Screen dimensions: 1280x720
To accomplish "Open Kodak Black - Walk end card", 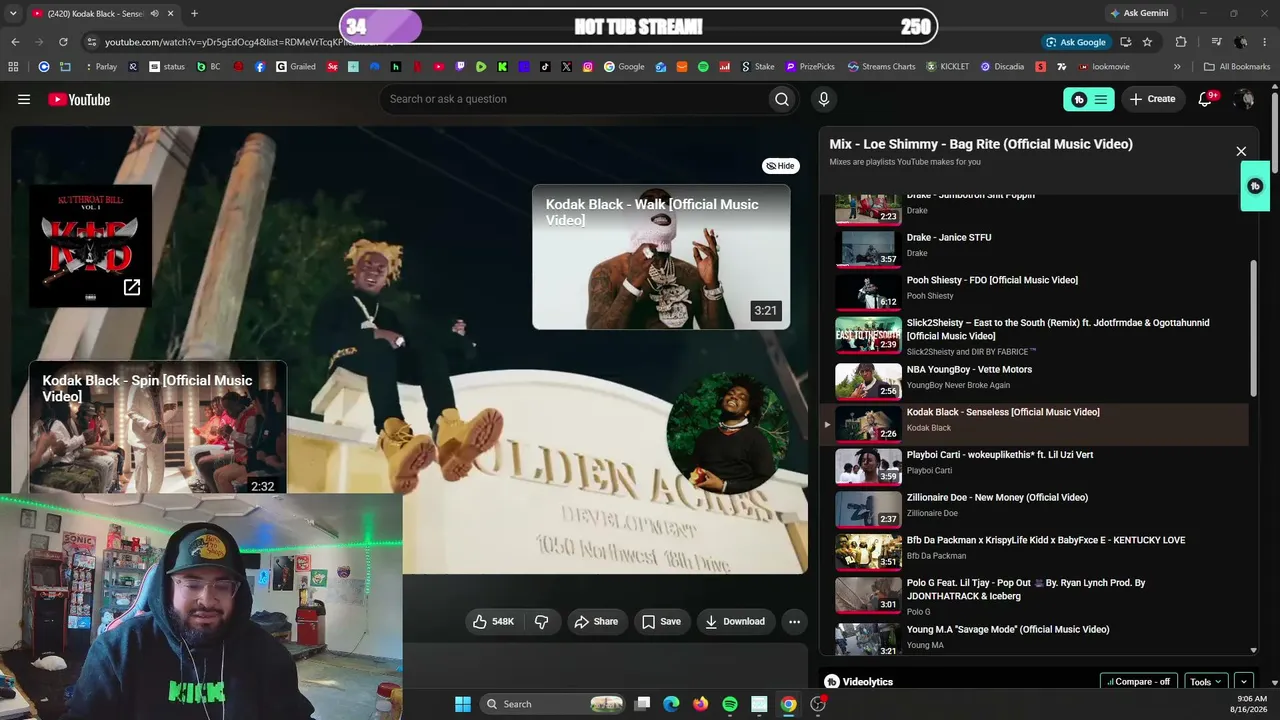I will pyautogui.click(x=661, y=256).
